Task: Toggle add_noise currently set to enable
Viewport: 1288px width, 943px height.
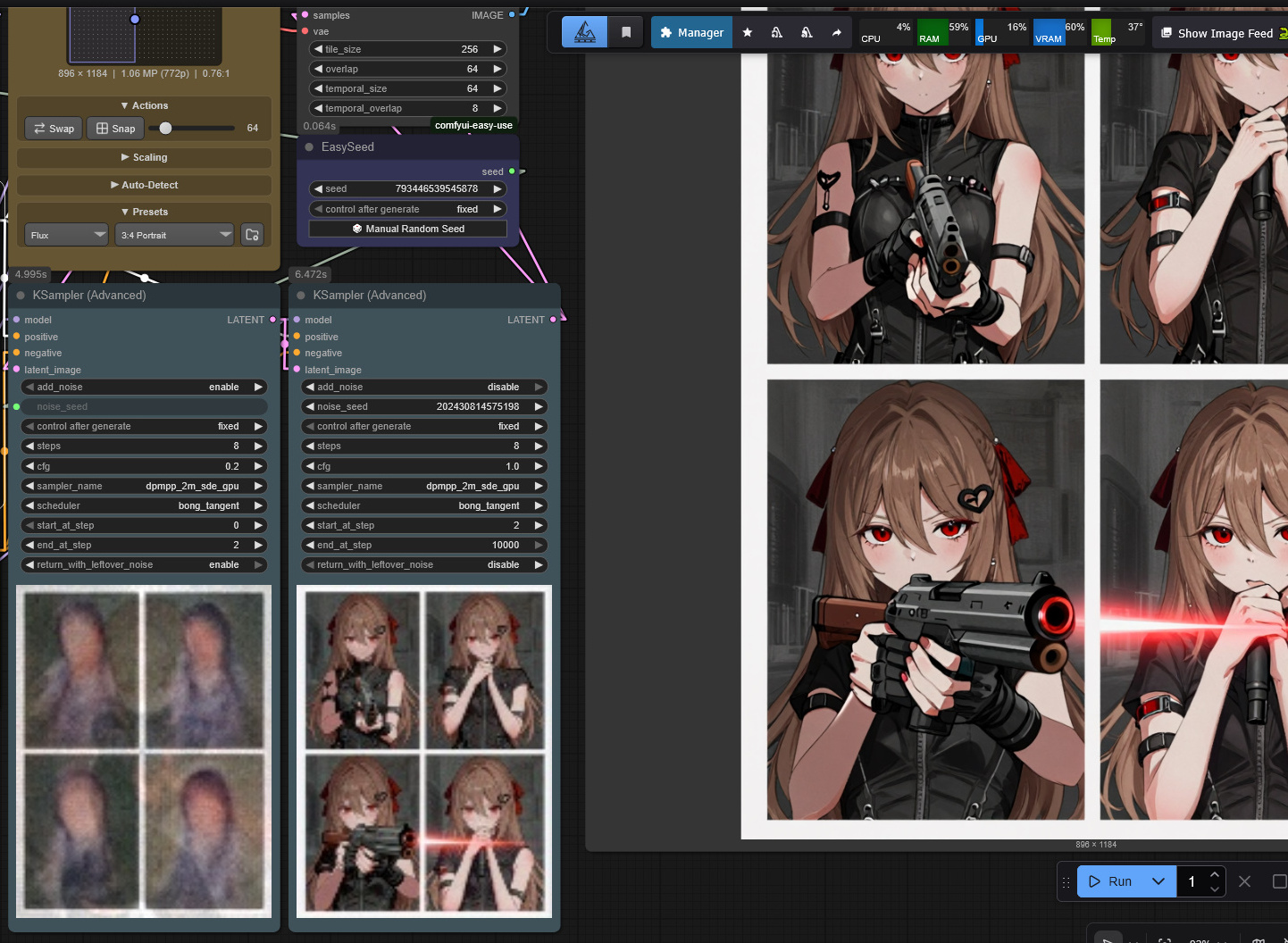Action: (x=144, y=387)
